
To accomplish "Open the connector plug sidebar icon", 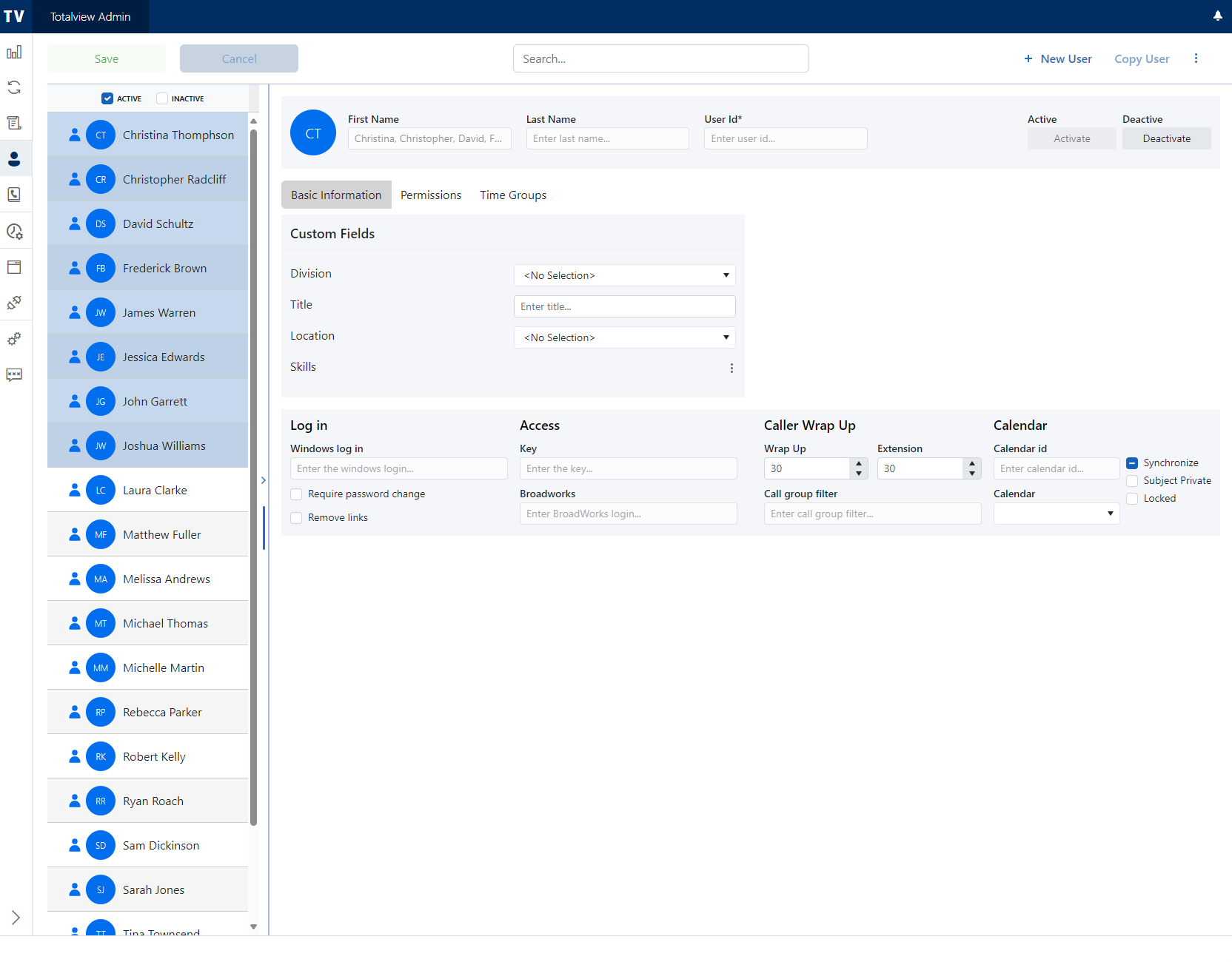I will click(x=14, y=303).
